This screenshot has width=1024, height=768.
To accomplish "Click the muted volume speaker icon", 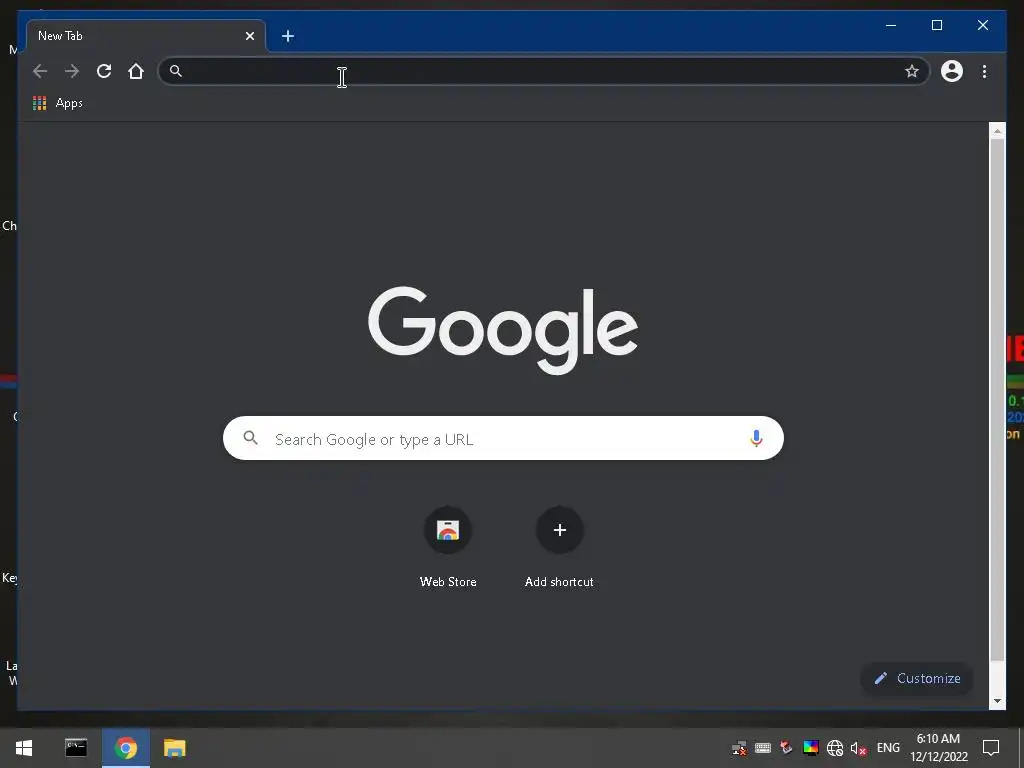I will (x=858, y=748).
